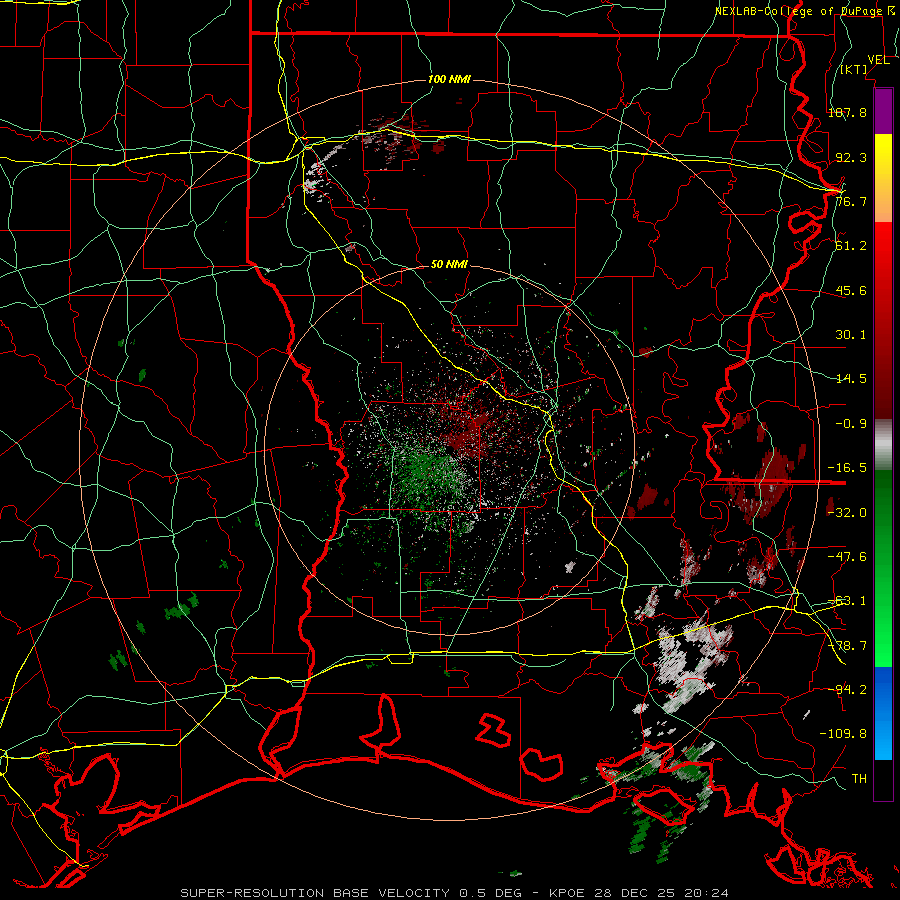Click the Super-Resolution Base Velocity caption

point(455,893)
